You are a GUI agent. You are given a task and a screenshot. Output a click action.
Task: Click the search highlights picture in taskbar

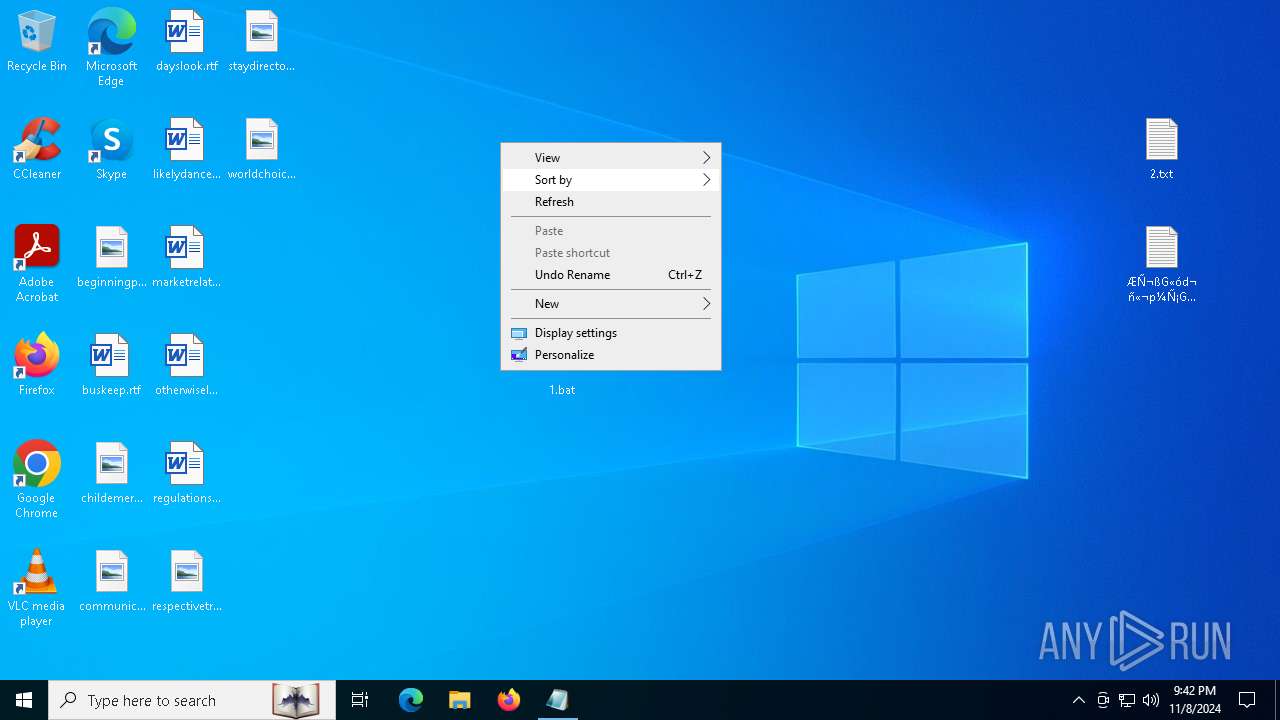(296, 700)
